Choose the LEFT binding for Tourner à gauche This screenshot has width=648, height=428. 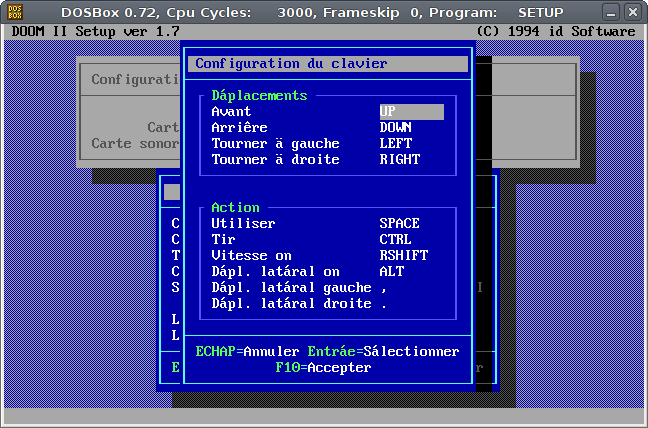click(395, 144)
